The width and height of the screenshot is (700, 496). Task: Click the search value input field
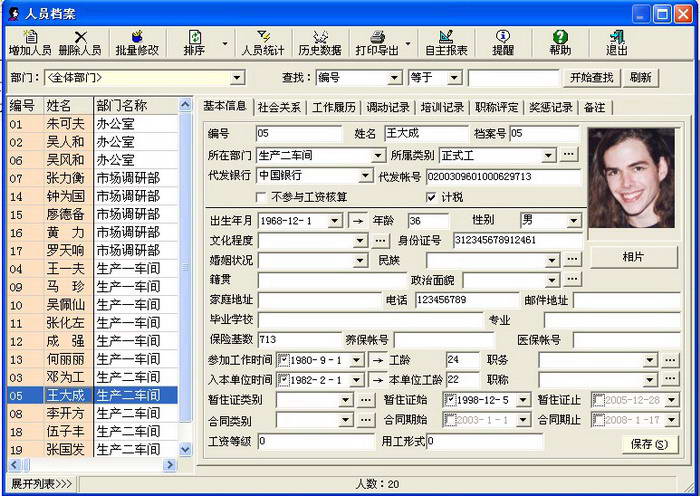(513, 78)
